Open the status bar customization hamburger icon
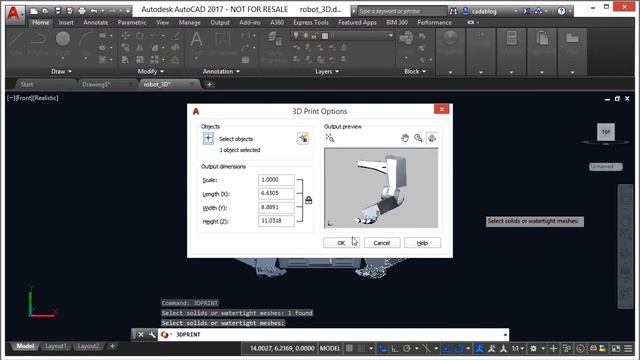This screenshot has height=360, width=640. [628, 349]
